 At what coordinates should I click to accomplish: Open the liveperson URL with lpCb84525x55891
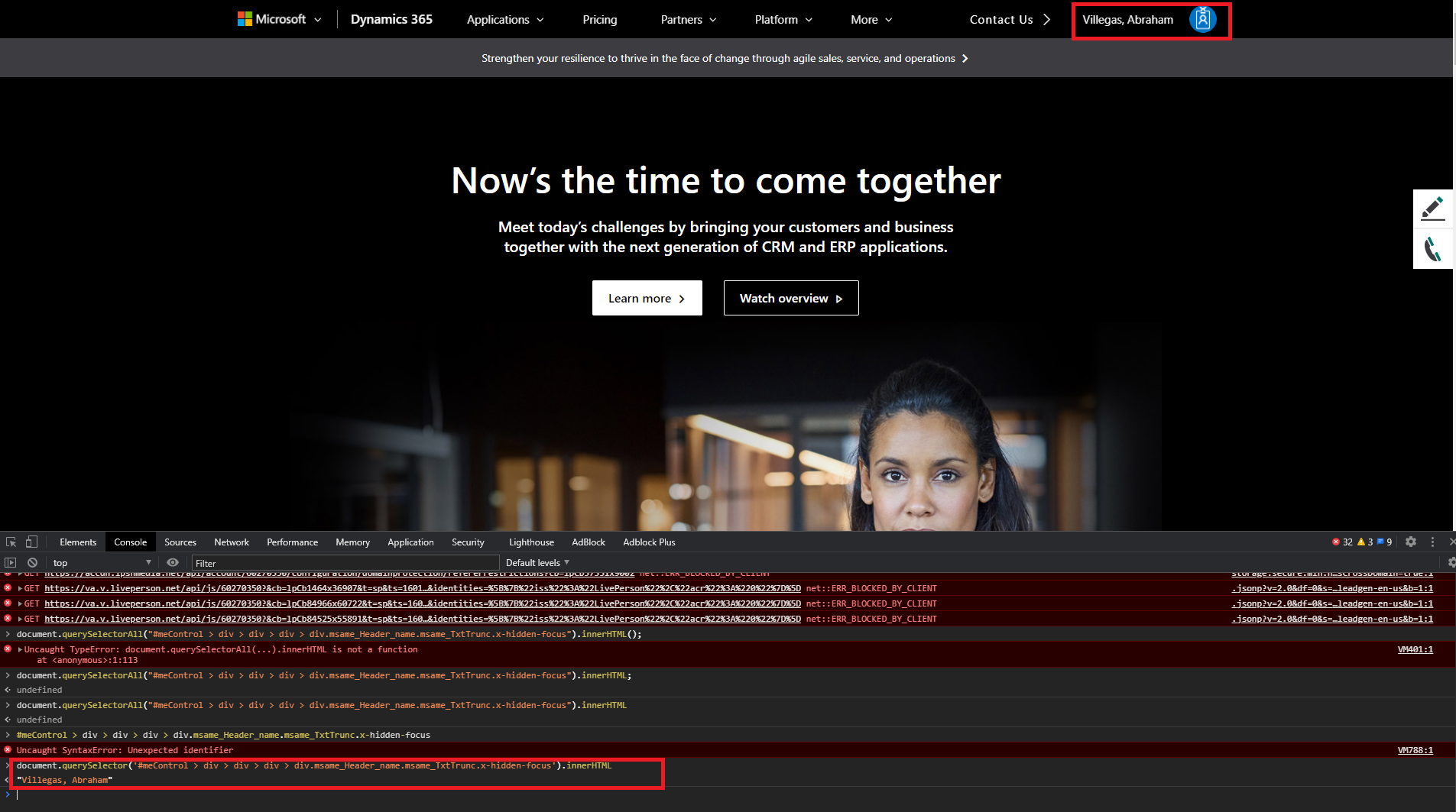click(x=422, y=619)
